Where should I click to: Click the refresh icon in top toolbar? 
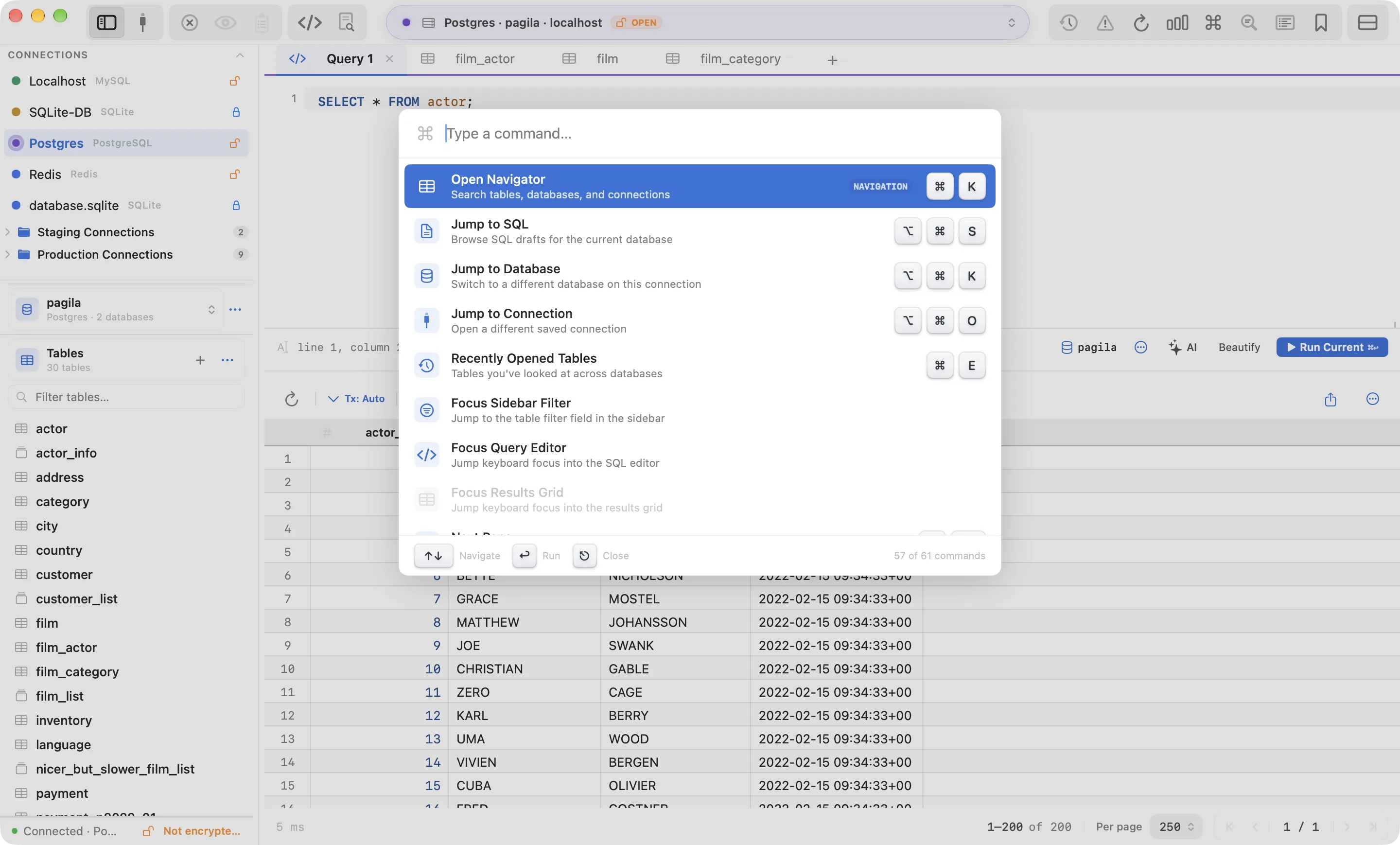[1141, 23]
